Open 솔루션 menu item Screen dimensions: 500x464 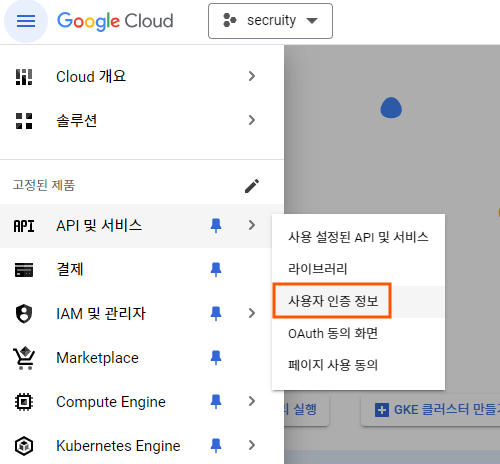point(142,121)
